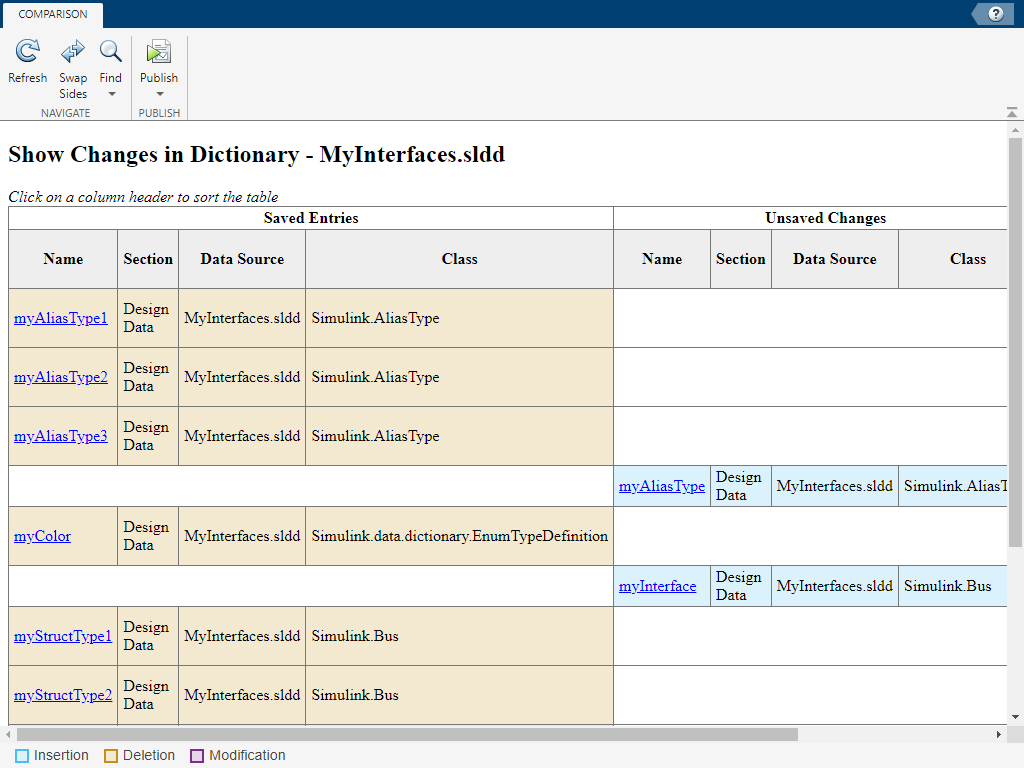Open the myInterface link in Unsaved Changes

pos(657,586)
